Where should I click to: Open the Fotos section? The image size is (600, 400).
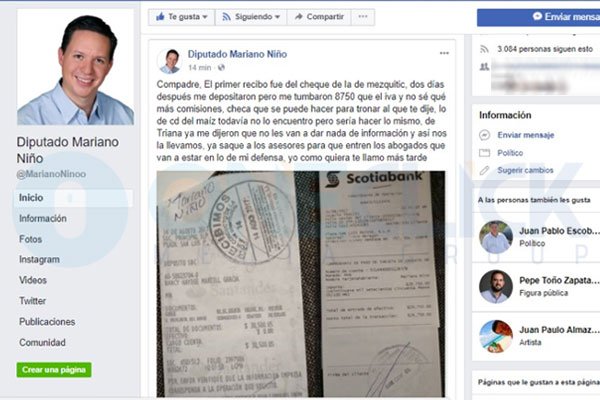(31, 239)
